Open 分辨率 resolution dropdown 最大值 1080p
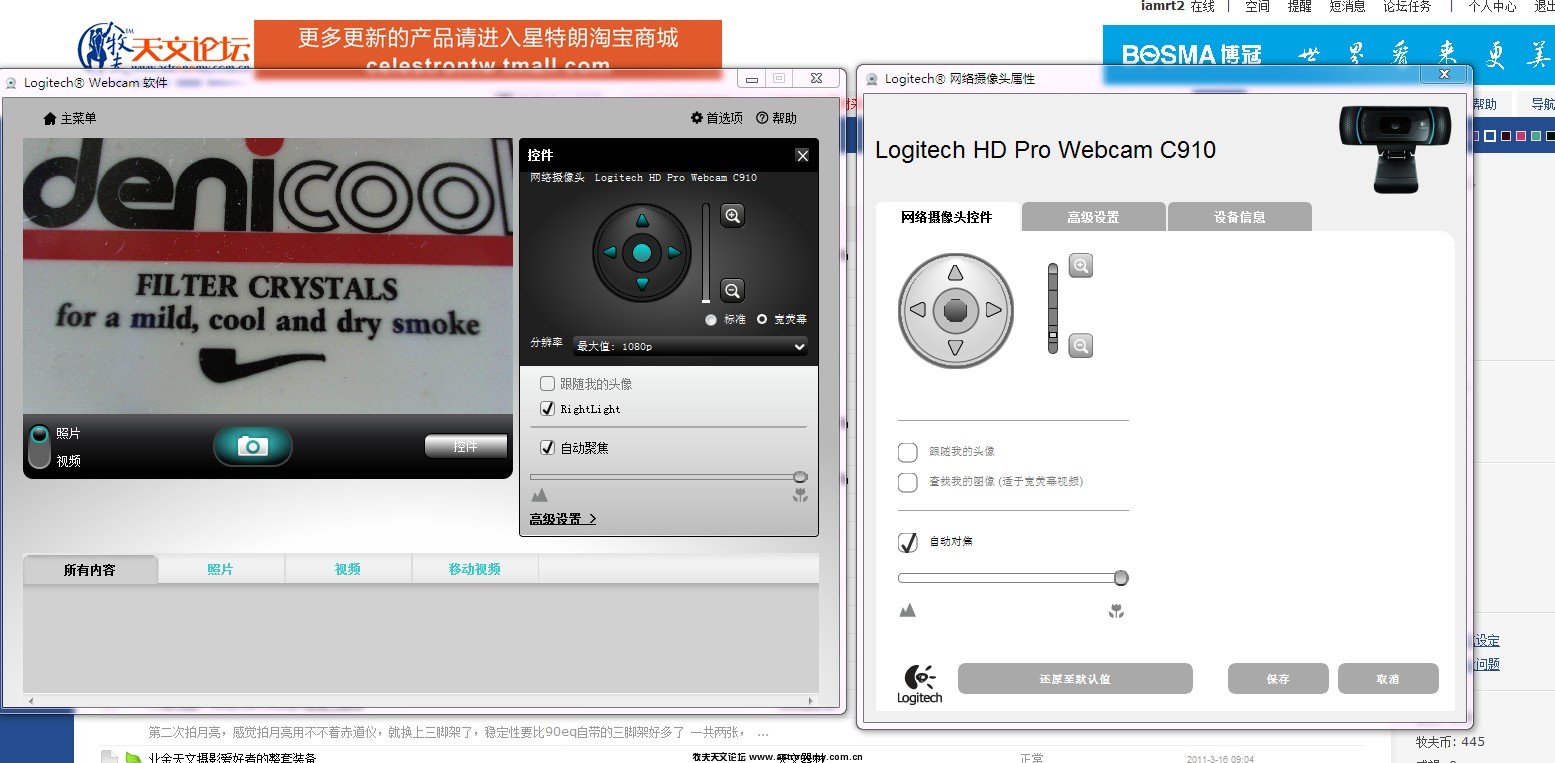The width and height of the screenshot is (1555, 763). click(690, 346)
